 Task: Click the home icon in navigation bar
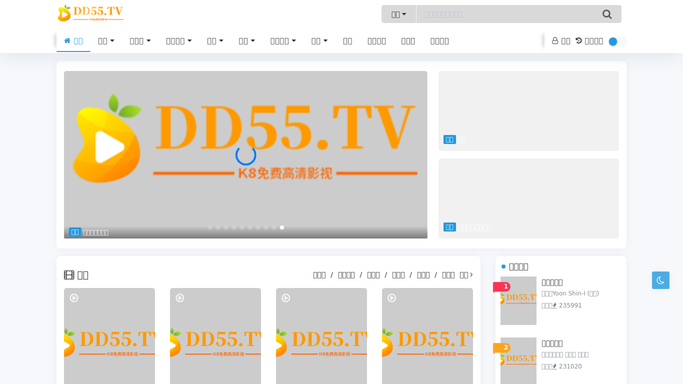[x=67, y=41]
